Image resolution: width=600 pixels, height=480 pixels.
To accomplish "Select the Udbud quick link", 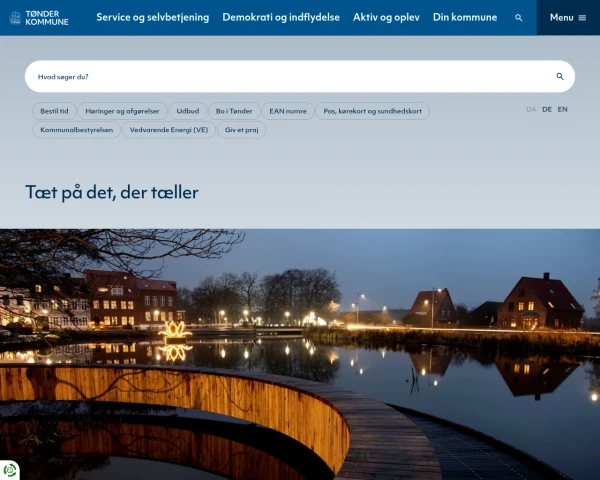I will click(x=187, y=111).
